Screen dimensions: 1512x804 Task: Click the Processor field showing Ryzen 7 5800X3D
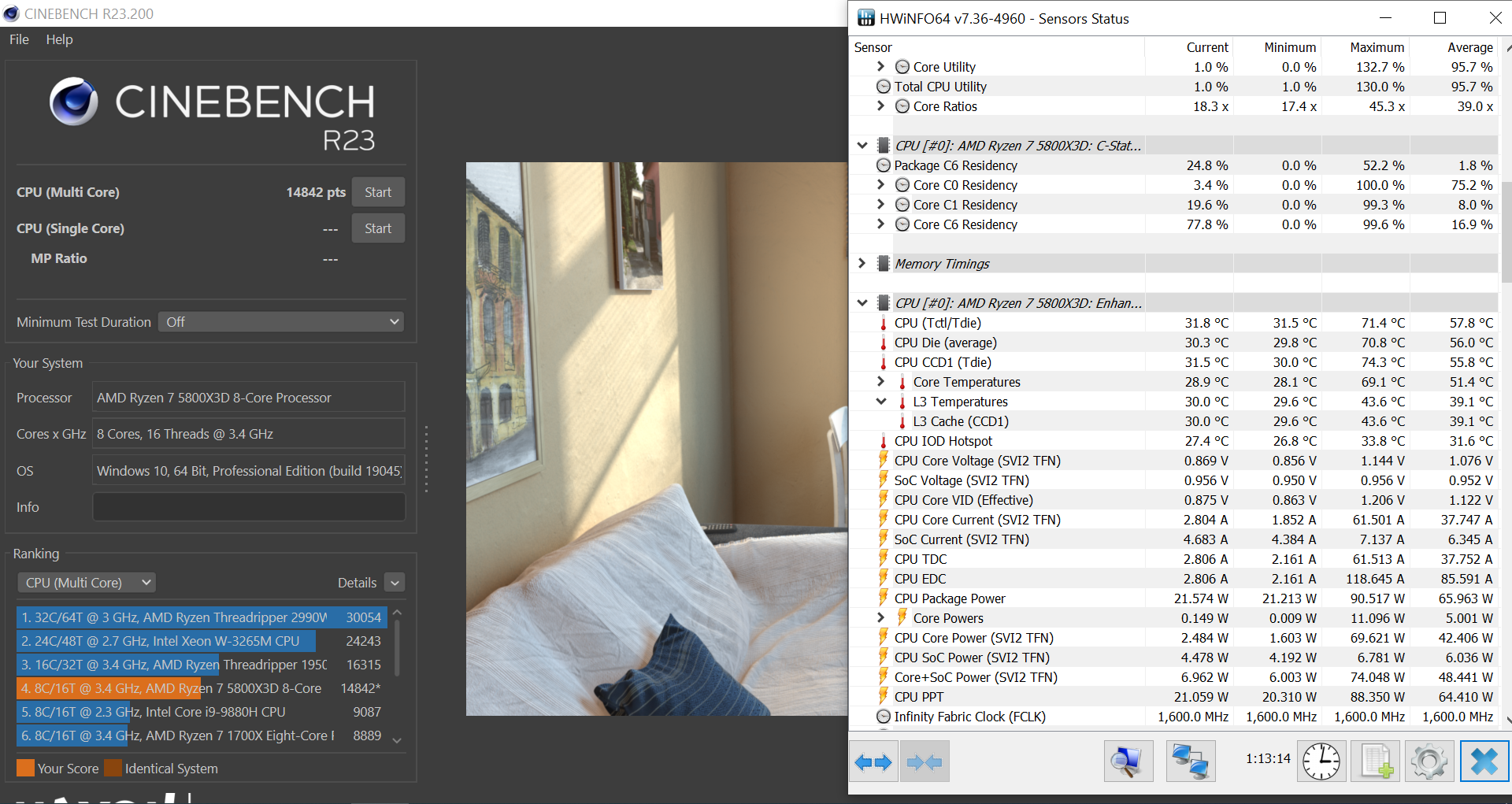(x=249, y=398)
